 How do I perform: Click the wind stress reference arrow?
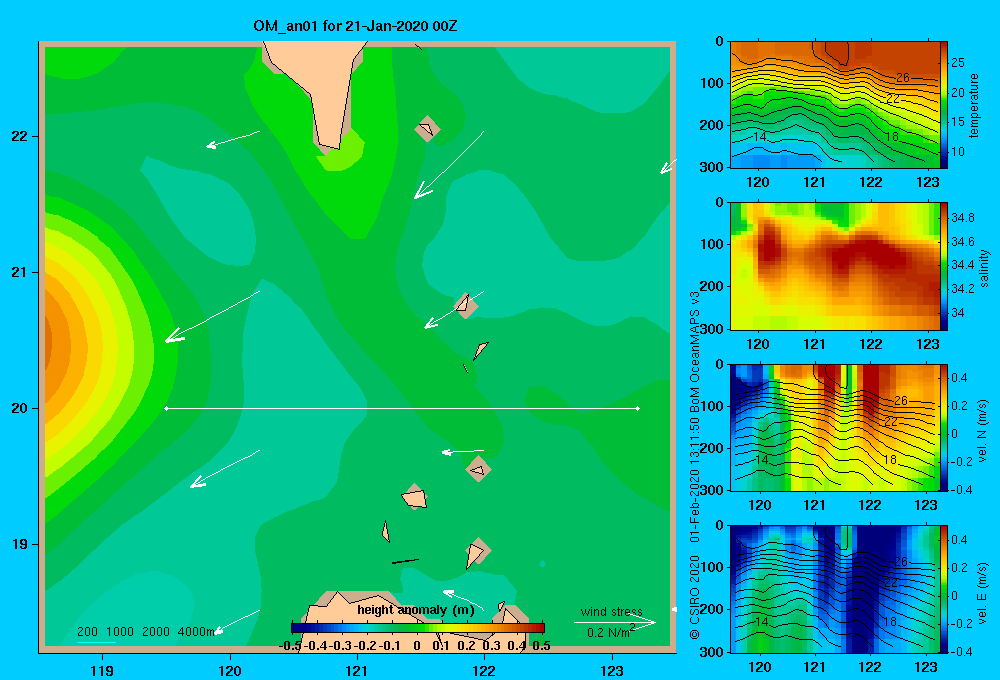point(615,622)
